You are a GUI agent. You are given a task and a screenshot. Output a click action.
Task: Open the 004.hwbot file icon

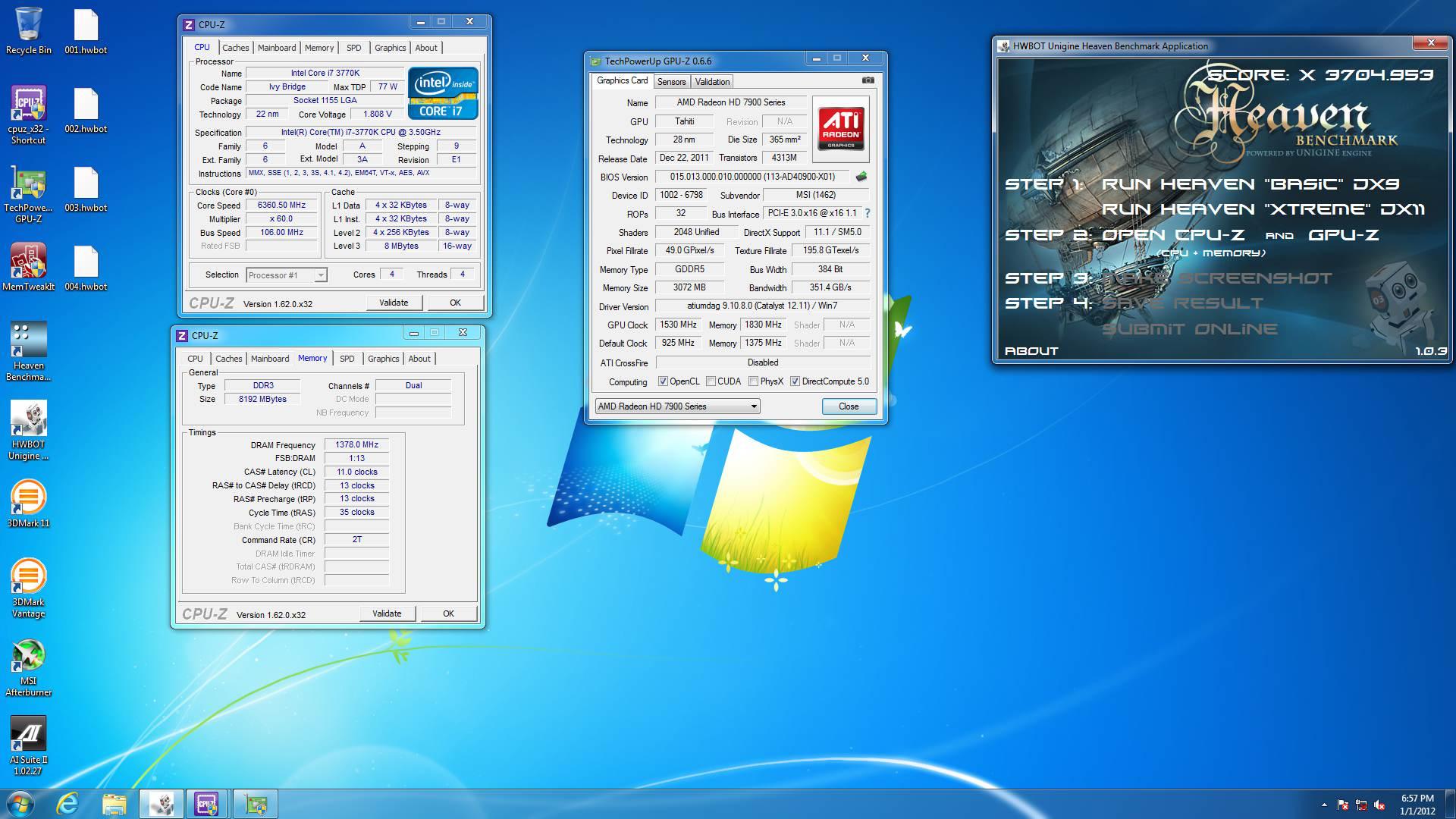click(86, 268)
